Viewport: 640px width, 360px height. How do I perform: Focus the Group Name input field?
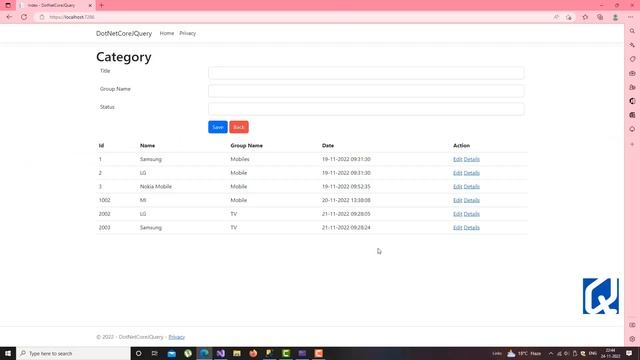pos(366,91)
